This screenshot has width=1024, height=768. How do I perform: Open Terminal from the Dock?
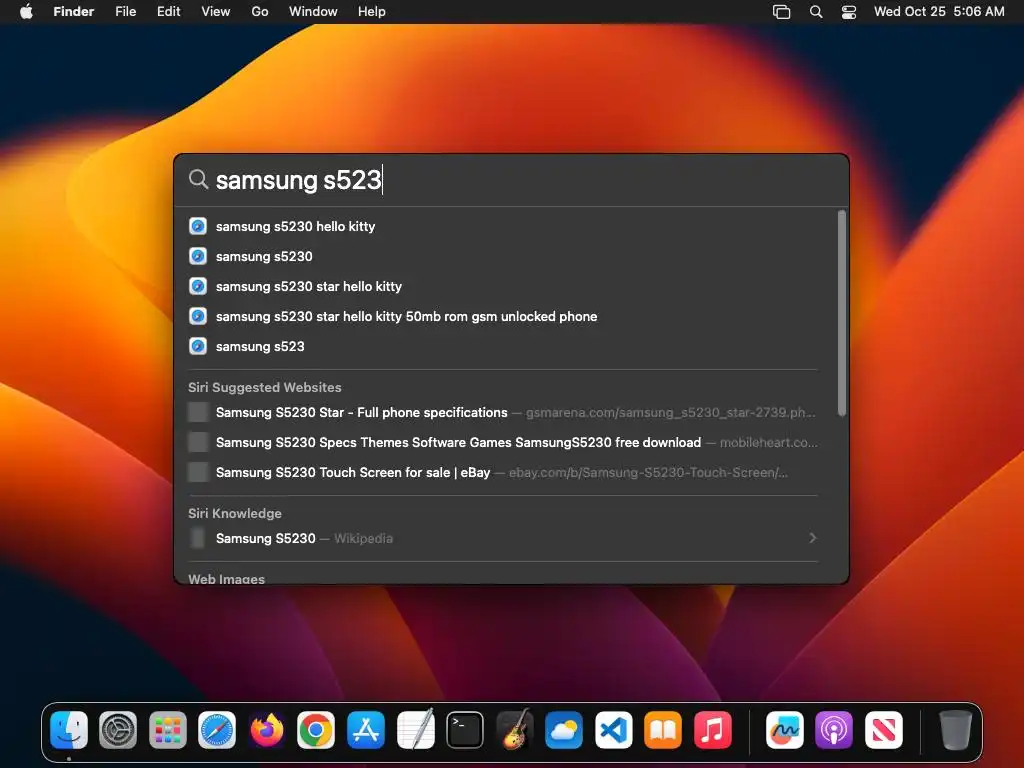pos(465,729)
